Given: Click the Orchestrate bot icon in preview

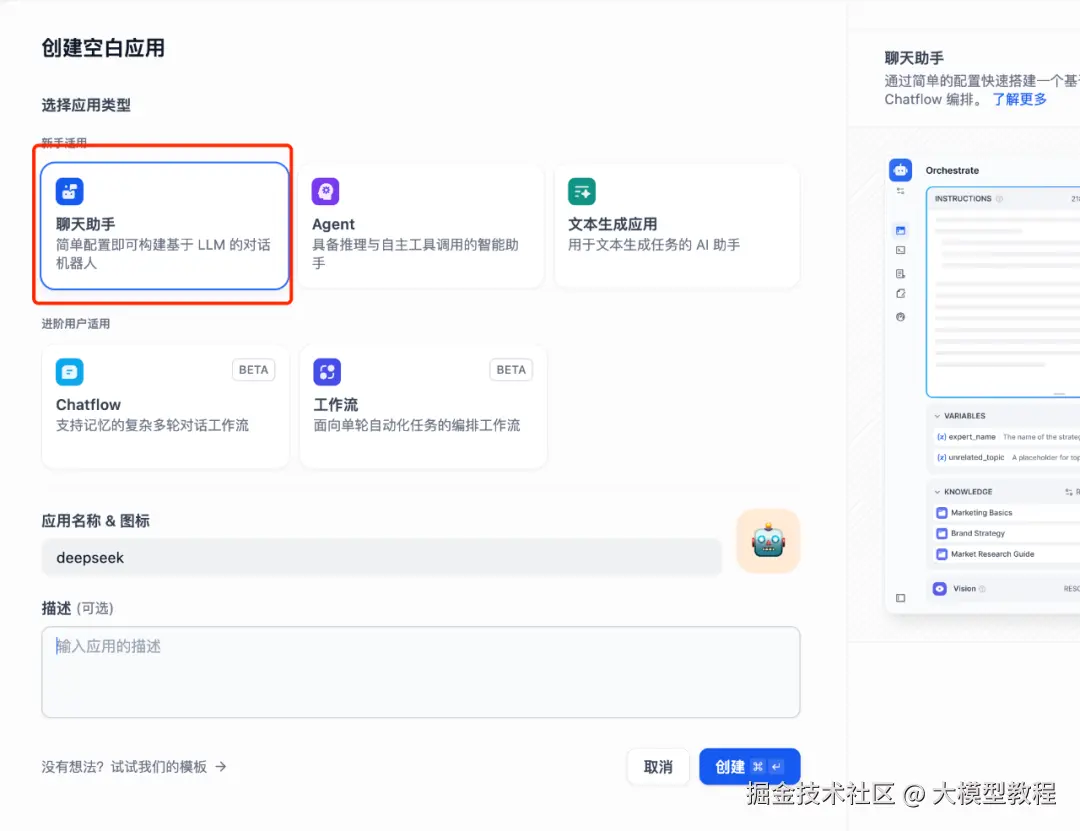Looking at the screenshot, I should coord(899,169).
